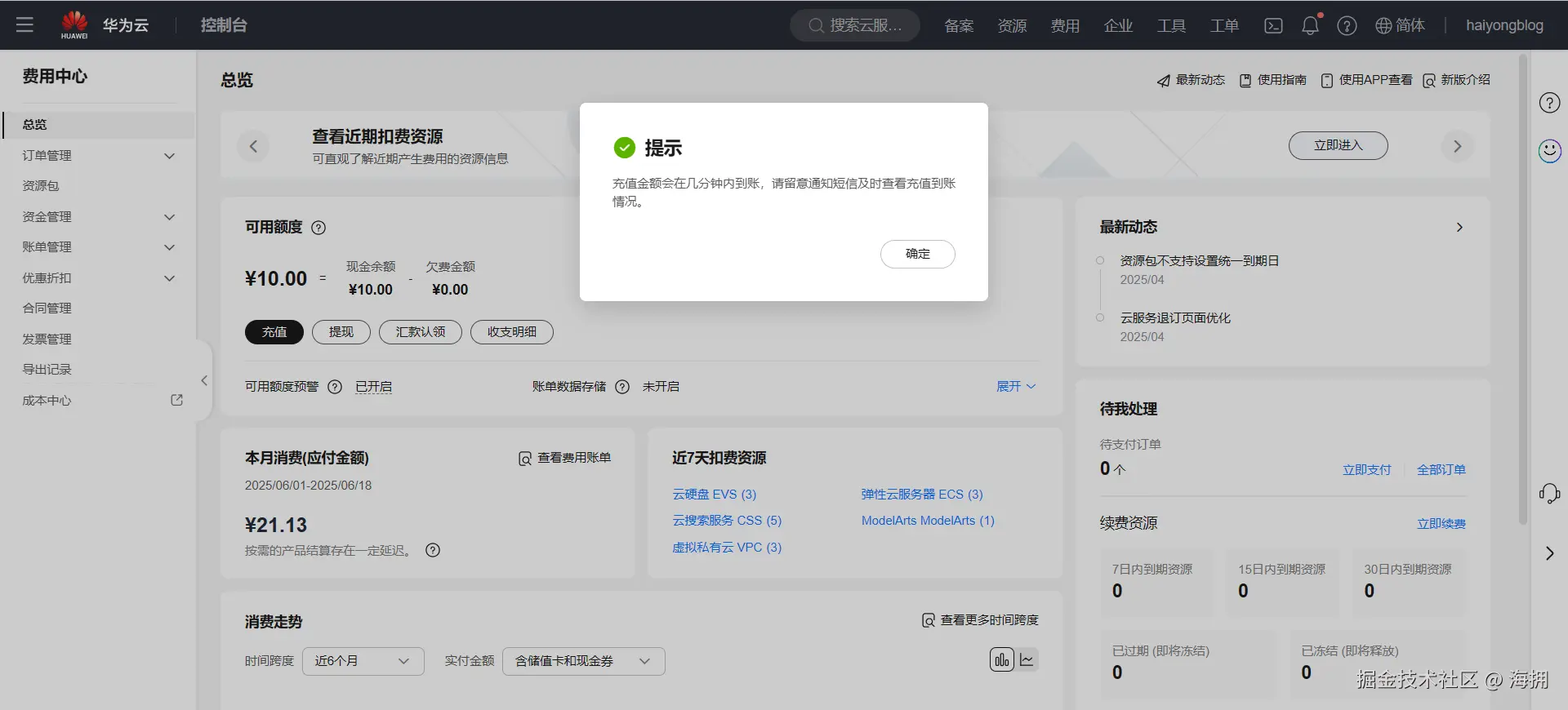
Task: Open the 使用指南 guide
Action: click(1273, 80)
